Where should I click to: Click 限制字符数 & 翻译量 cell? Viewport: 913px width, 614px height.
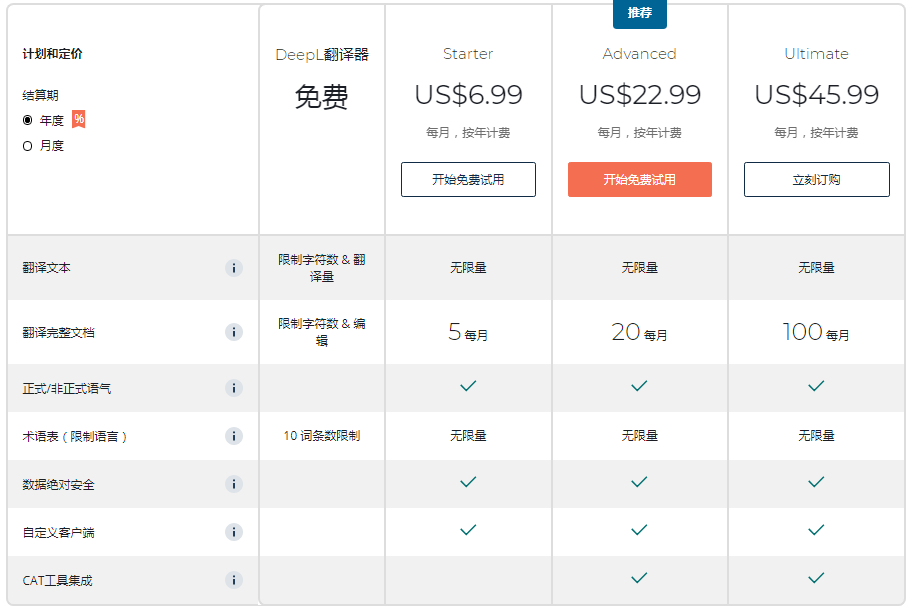coord(321,268)
